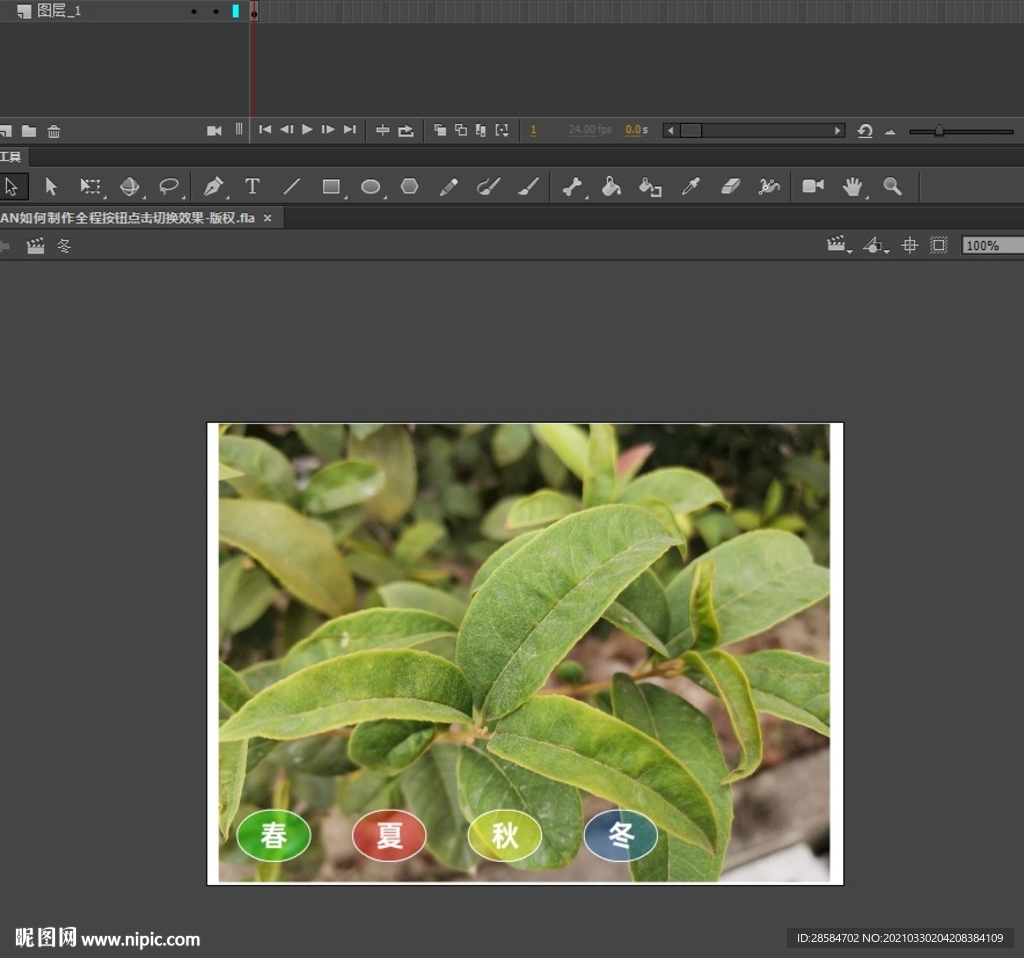Select the Text tool
The image size is (1024, 958).
(x=252, y=187)
